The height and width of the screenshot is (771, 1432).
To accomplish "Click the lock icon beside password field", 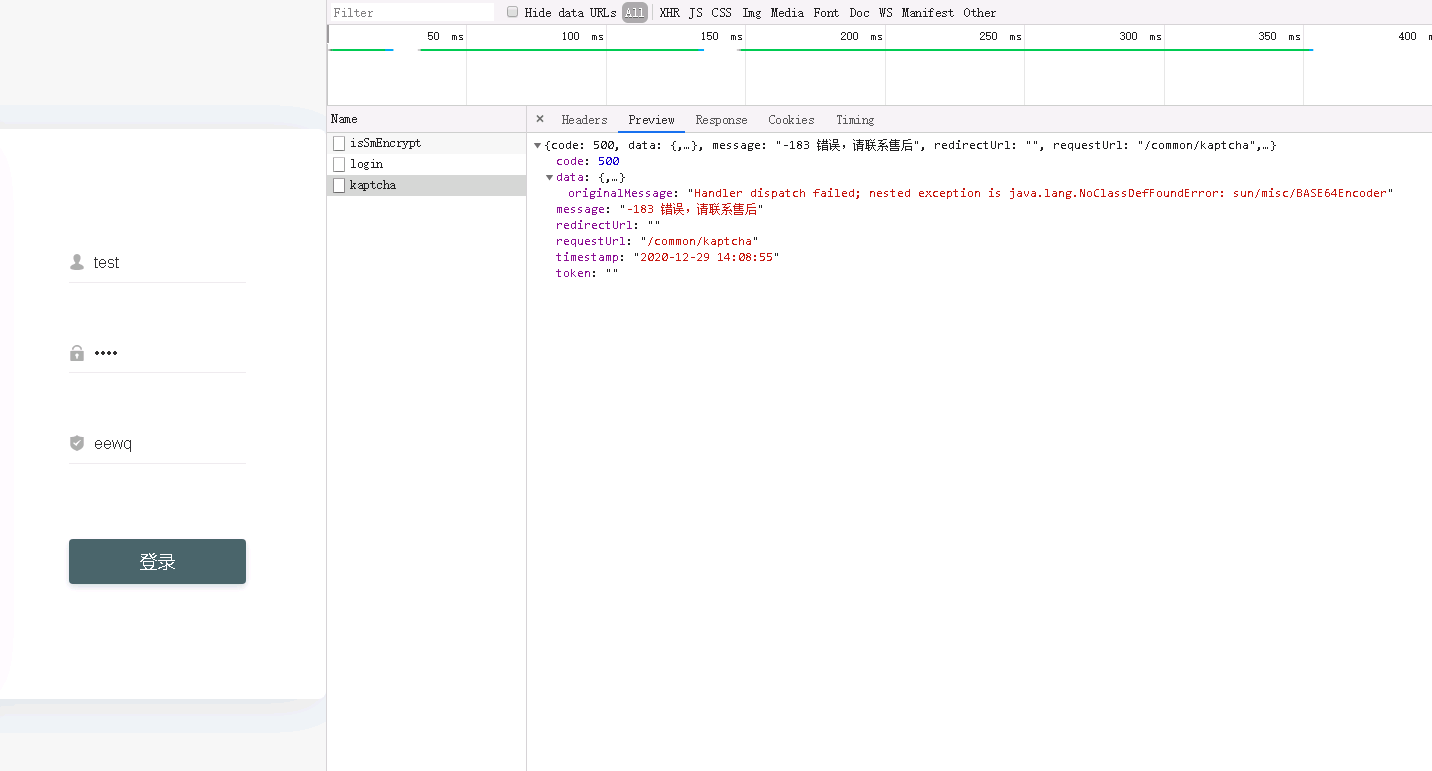I will [x=77, y=353].
